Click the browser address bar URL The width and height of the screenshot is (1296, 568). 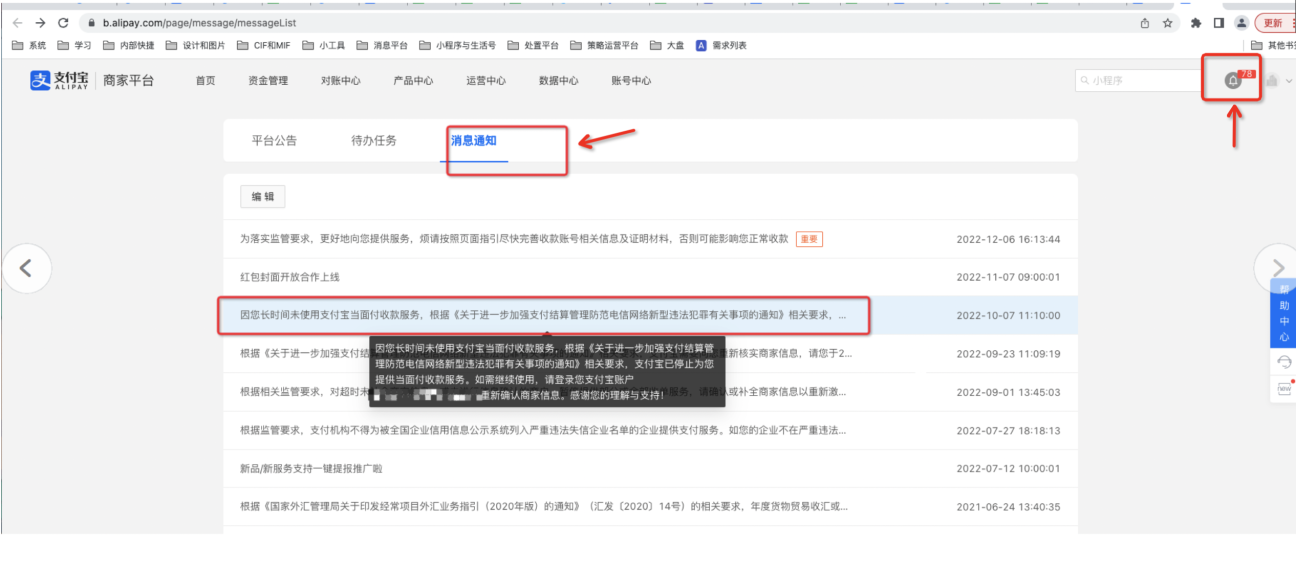(x=199, y=23)
